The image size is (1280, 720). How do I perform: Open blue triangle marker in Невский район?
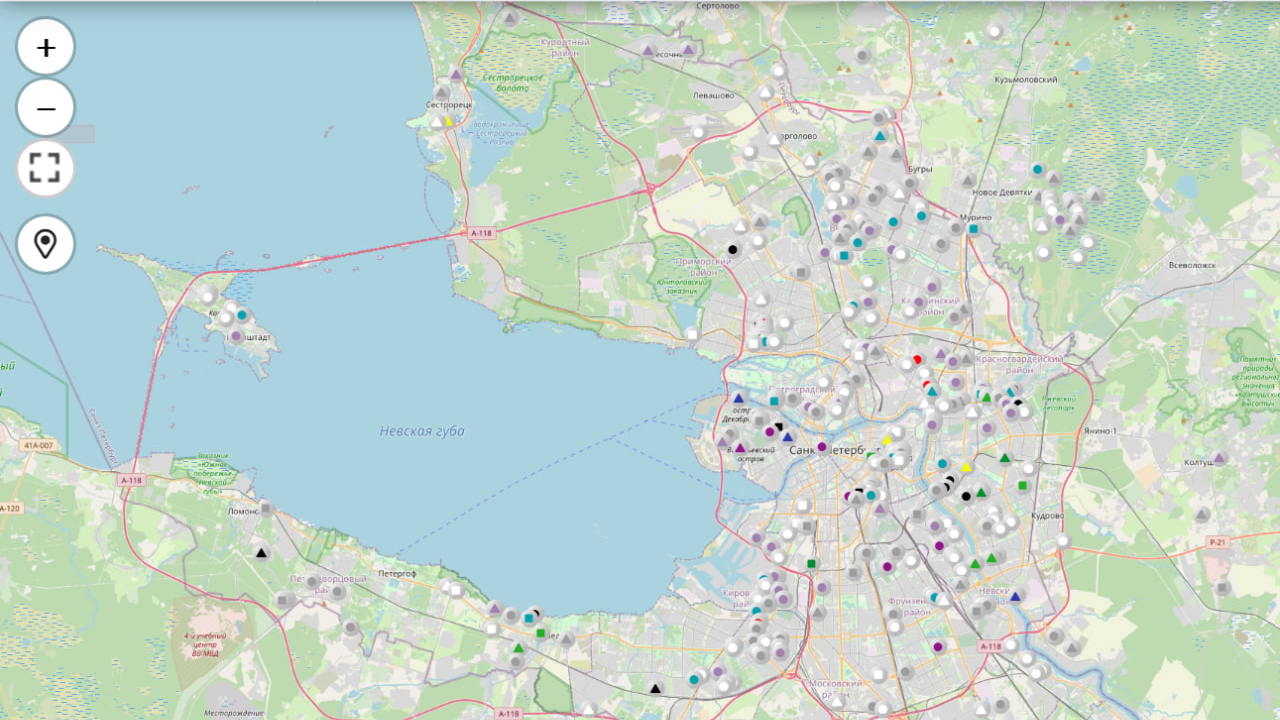point(1015,596)
